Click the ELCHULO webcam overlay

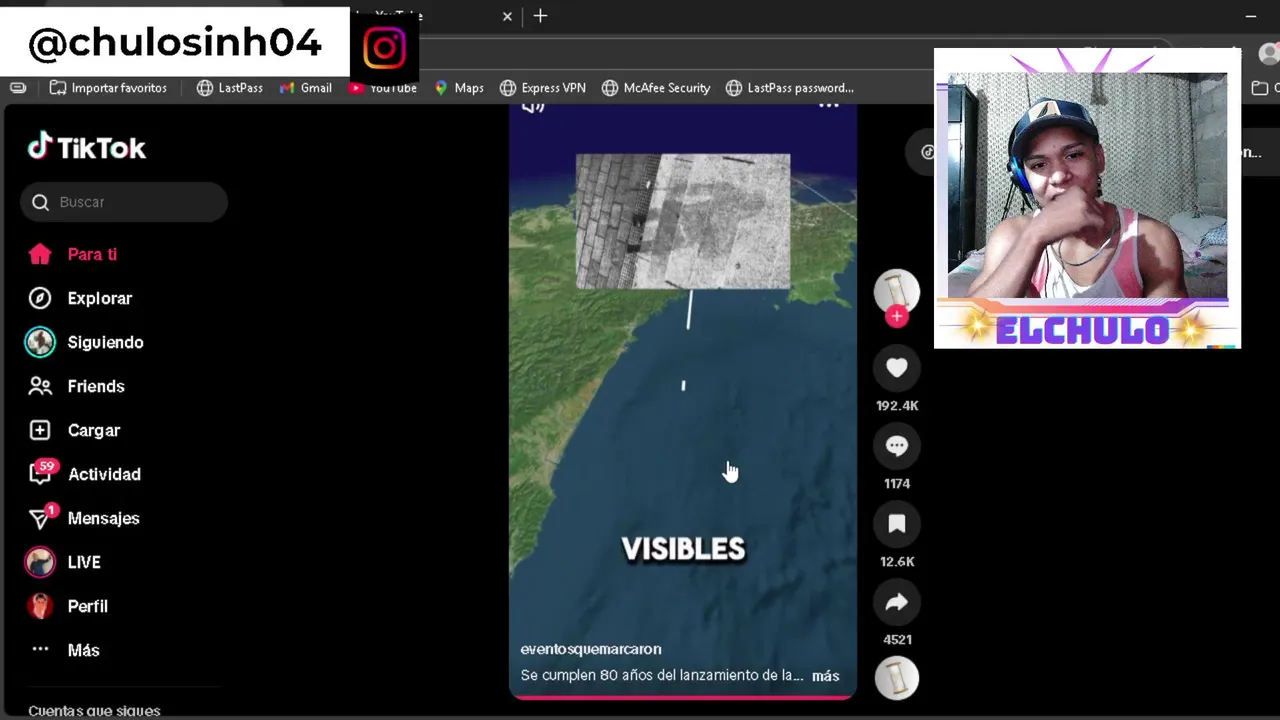1087,198
